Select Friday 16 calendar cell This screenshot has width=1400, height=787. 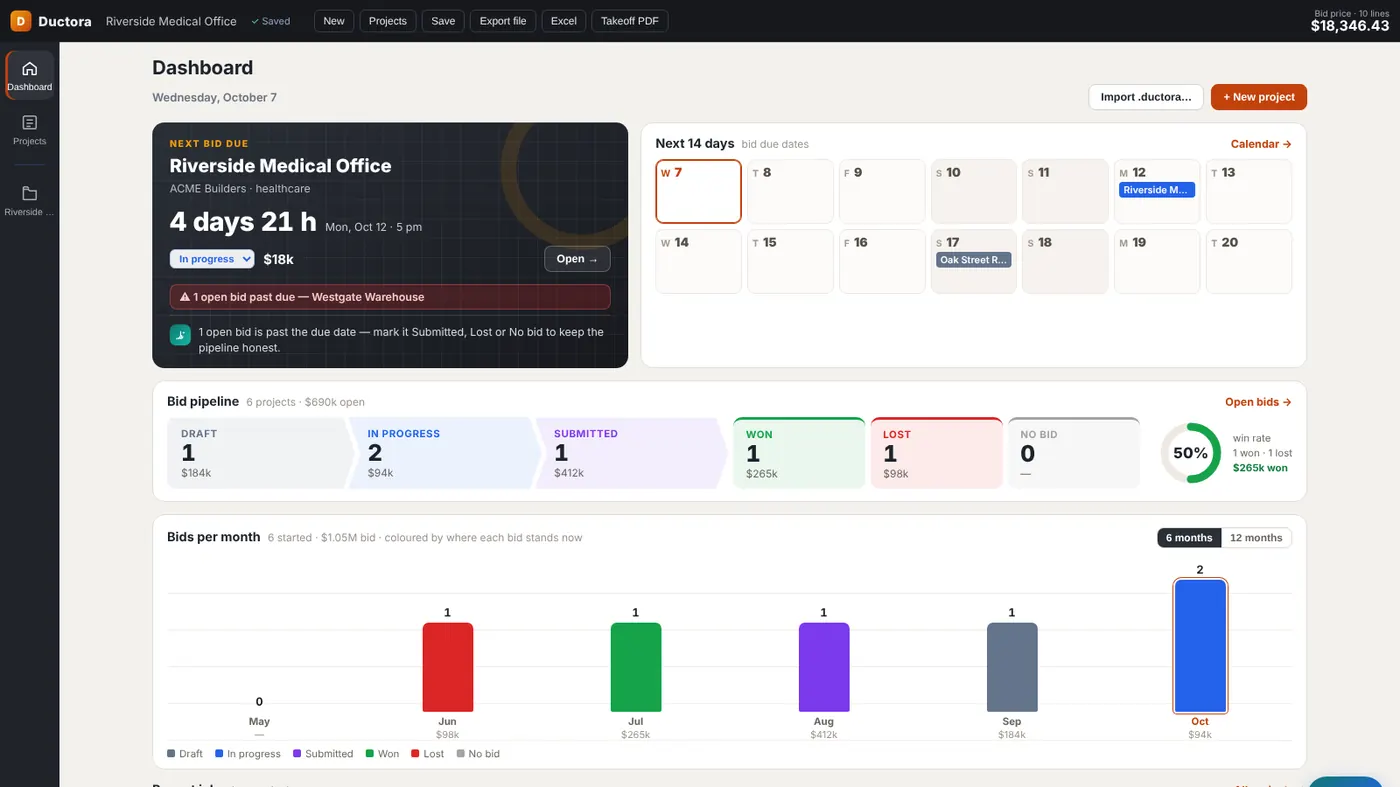(x=882, y=261)
